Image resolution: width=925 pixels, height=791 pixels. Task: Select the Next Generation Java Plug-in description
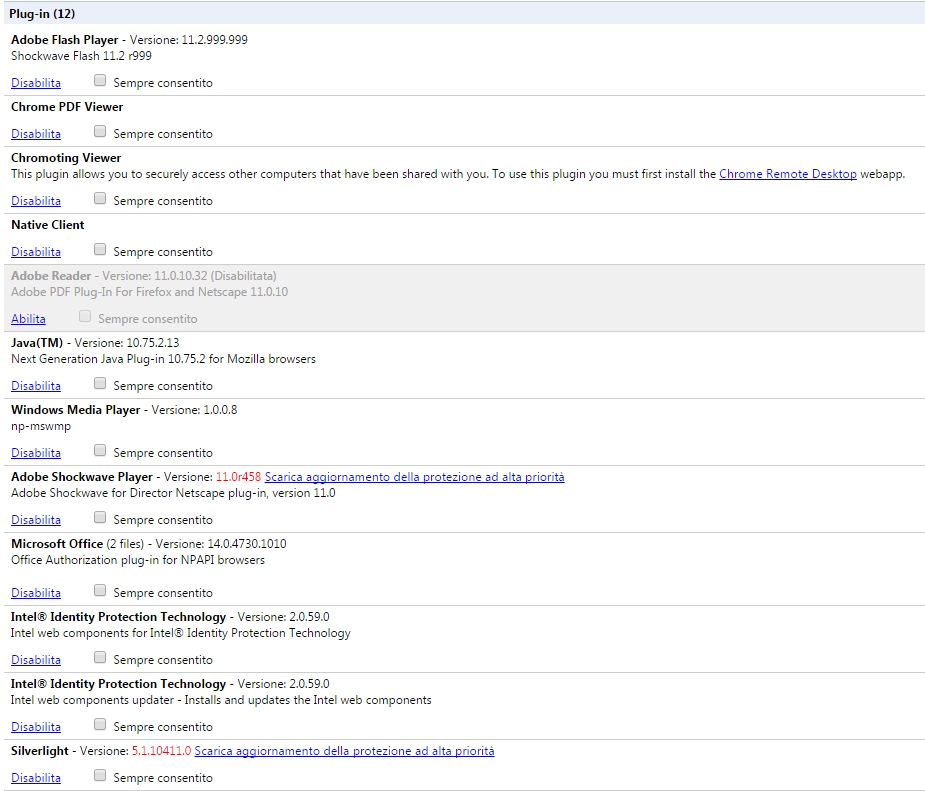(x=163, y=359)
